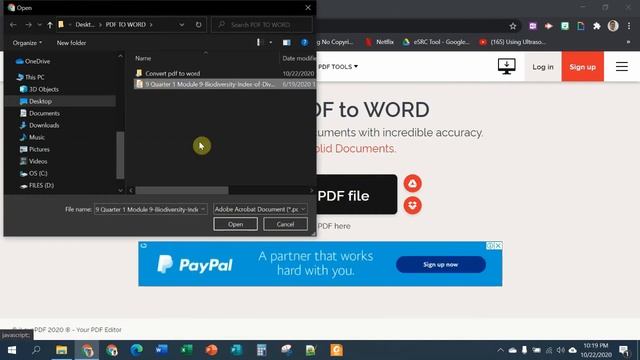The width and height of the screenshot is (640, 360).
Task: Click the Search PDF TO WORD field
Action: tap(262, 24)
